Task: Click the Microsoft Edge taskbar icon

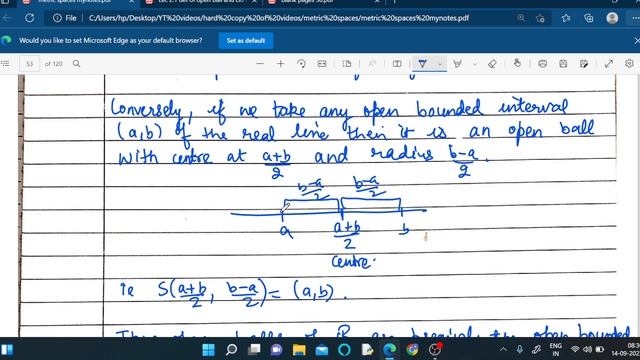Action: click(390, 350)
